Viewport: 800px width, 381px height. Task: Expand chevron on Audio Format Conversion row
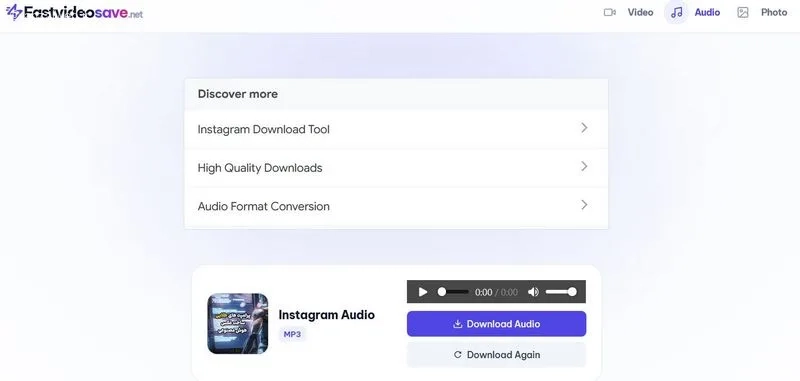[x=585, y=205]
